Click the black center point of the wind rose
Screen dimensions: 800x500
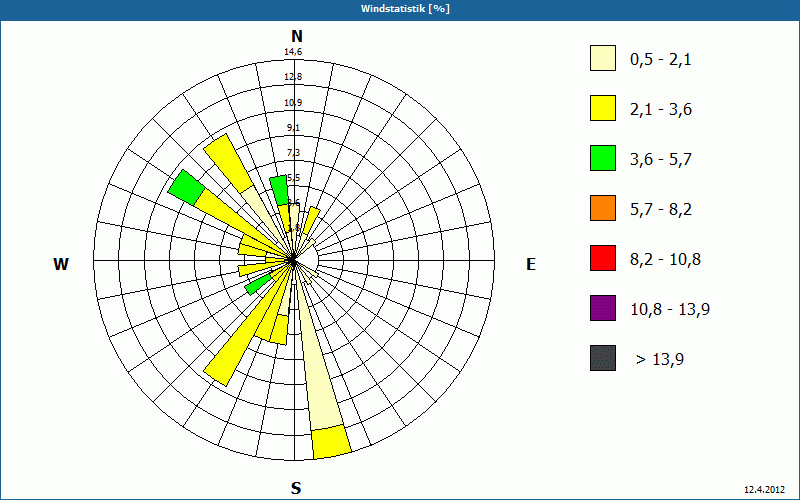pyautogui.click(x=292, y=261)
